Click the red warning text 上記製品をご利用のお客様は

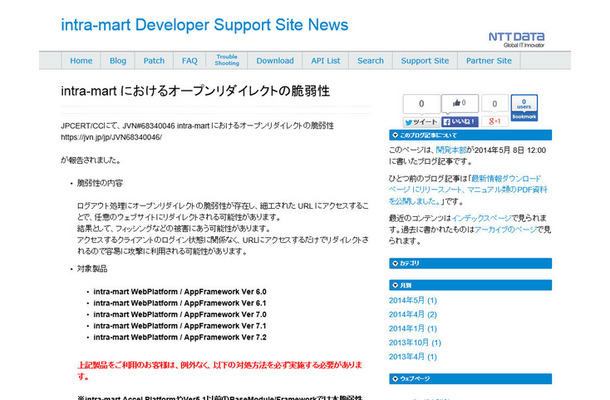click(220, 370)
